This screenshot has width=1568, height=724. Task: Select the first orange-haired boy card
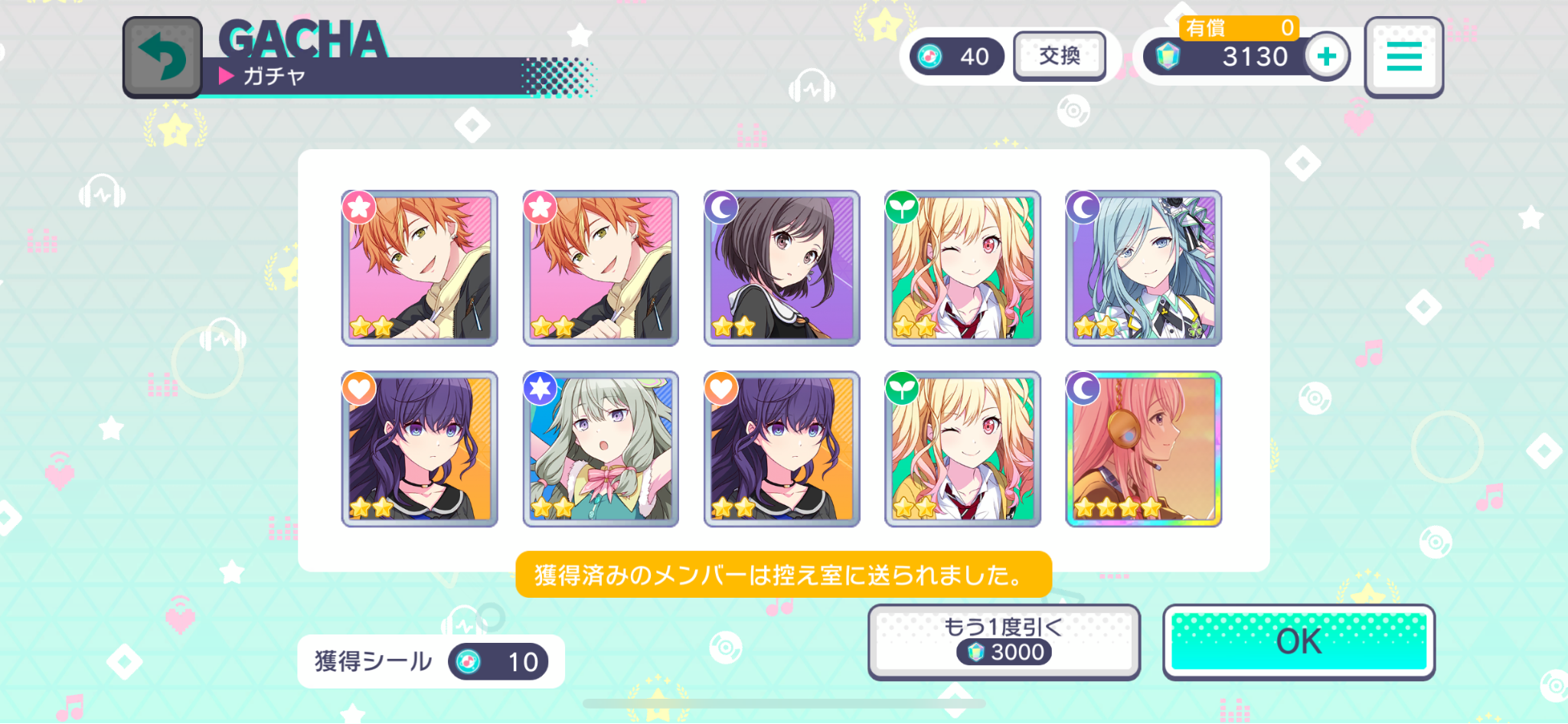[x=420, y=269]
